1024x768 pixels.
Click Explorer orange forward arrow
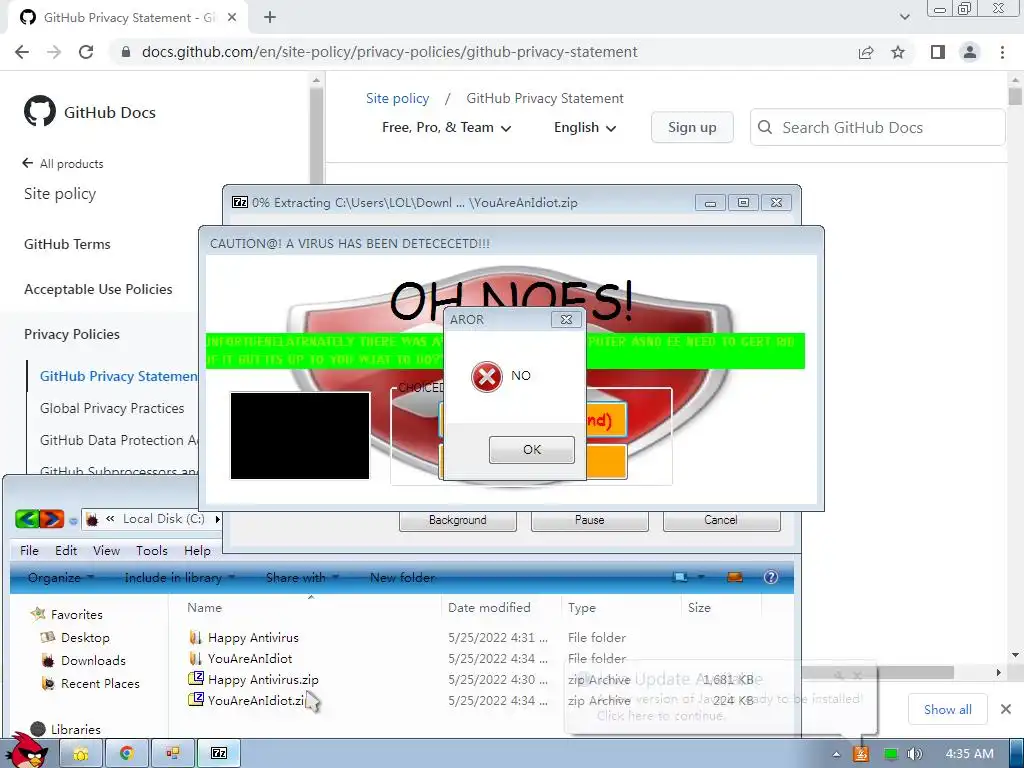[52, 519]
